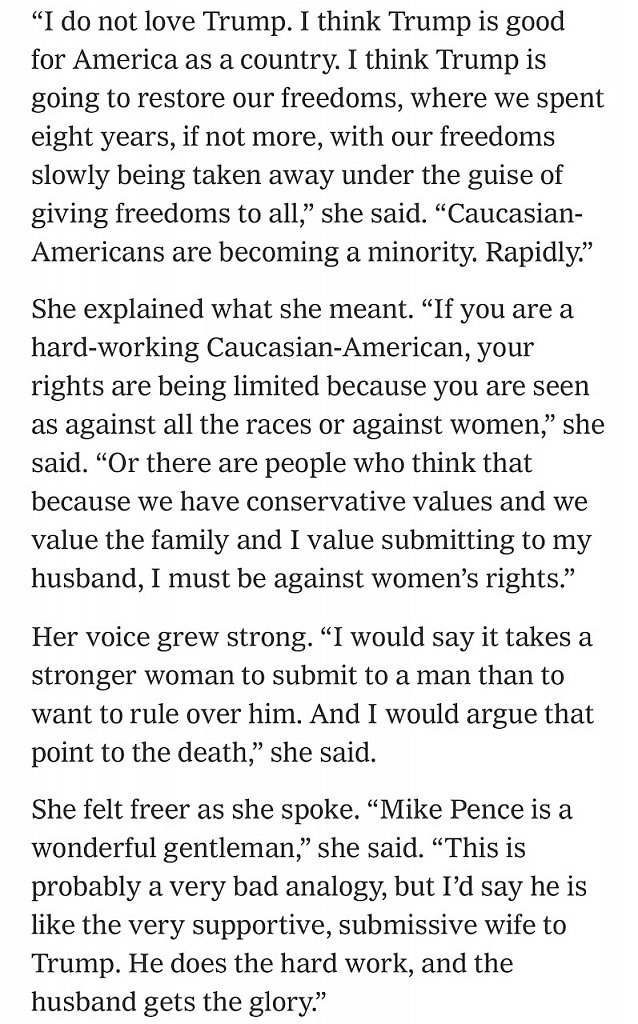Click the sentence "She felt freer as she spoke."
The image size is (638, 1024).
click(196, 810)
